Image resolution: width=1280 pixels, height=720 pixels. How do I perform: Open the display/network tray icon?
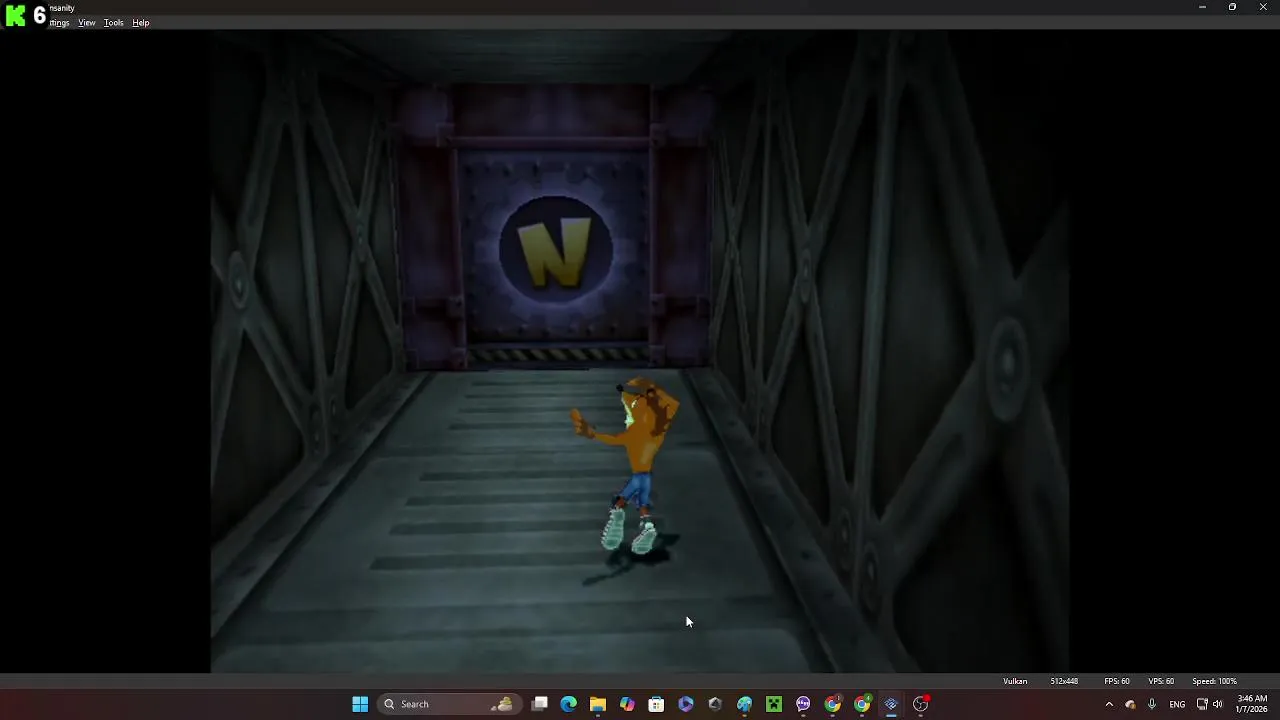[1202, 704]
